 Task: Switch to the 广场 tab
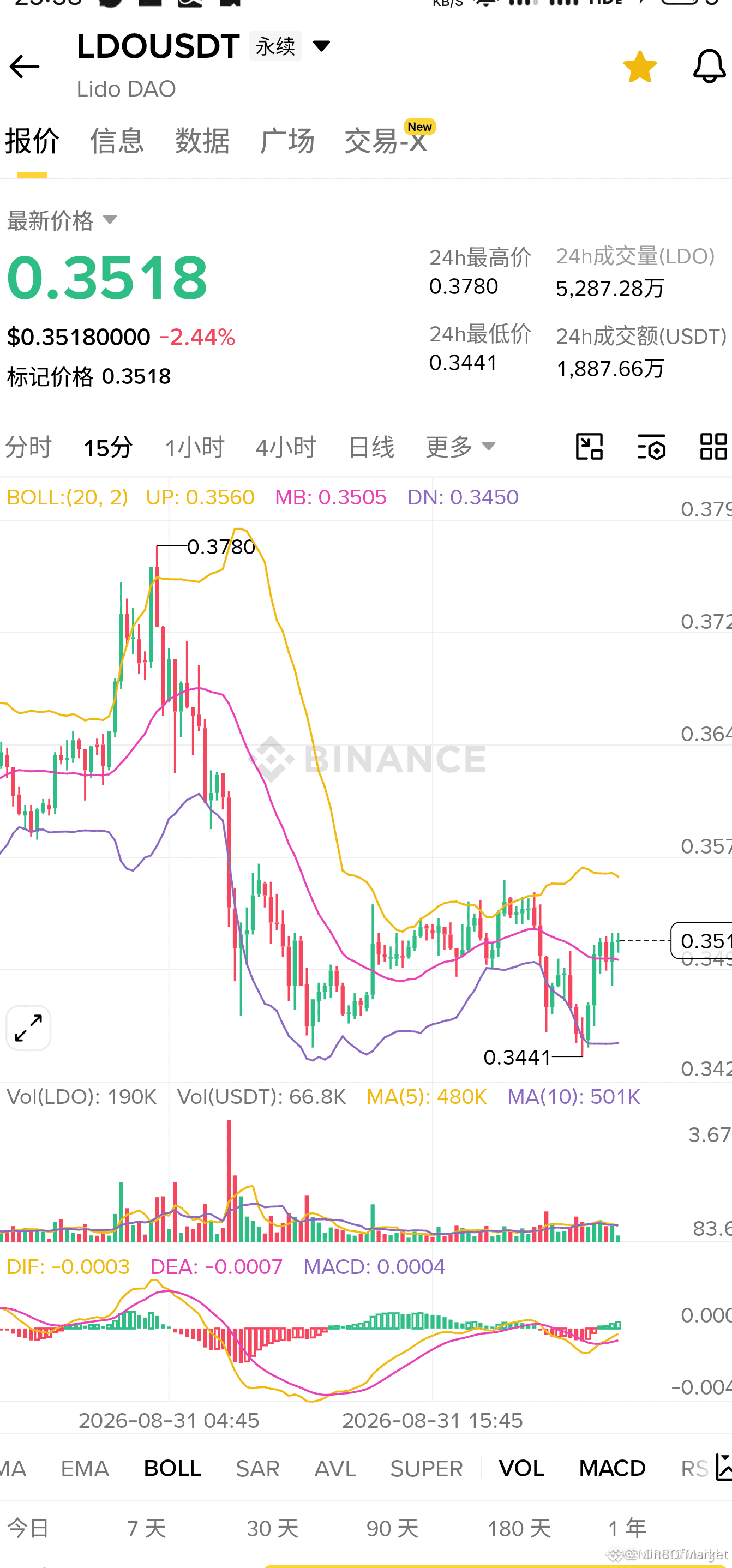[x=287, y=141]
